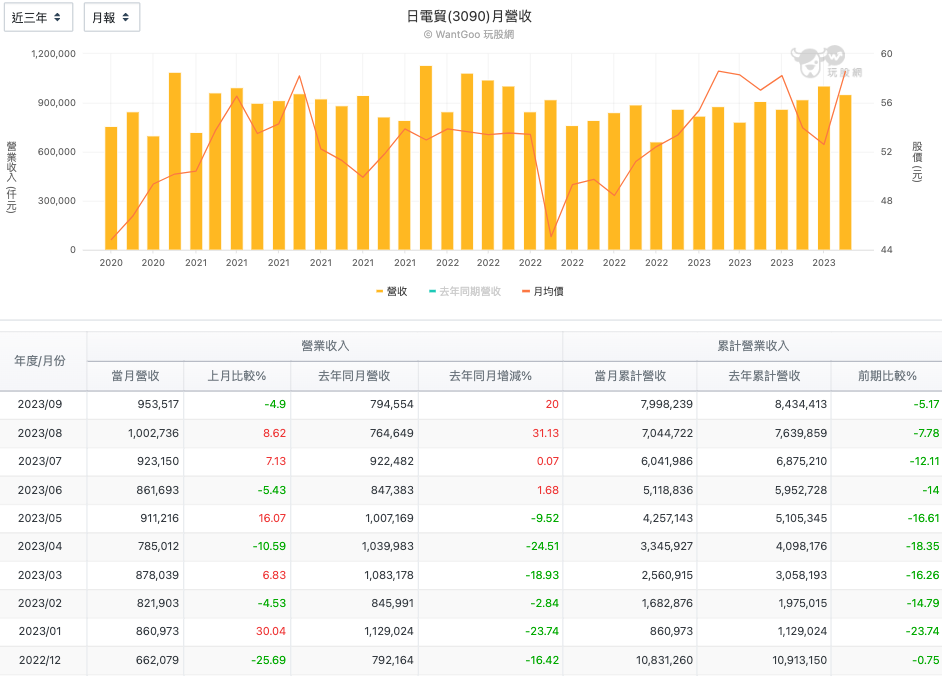Click the 營業收入 group header

click(325, 345)
